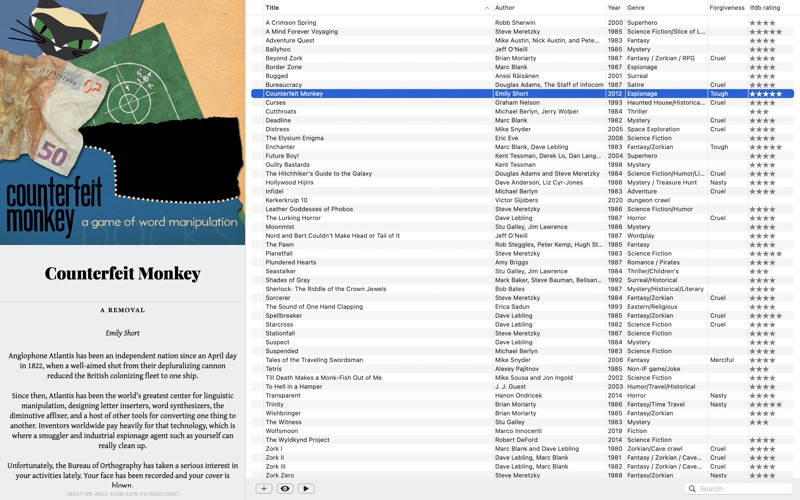Click the magnifying glass search icon
Screen dimensions: 800x500
(x=692, y=488)
